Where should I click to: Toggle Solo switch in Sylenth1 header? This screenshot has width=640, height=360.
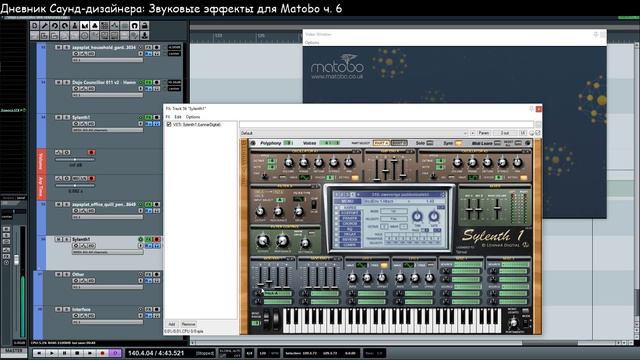(430, 143)
